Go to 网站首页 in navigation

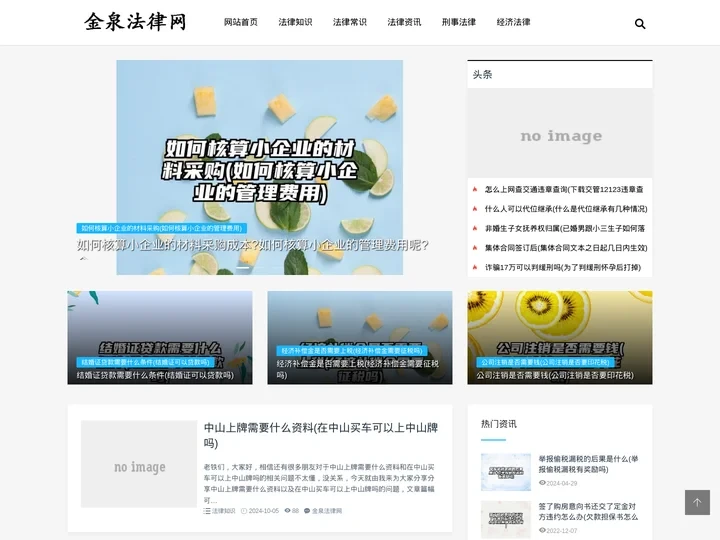point(241,22)
